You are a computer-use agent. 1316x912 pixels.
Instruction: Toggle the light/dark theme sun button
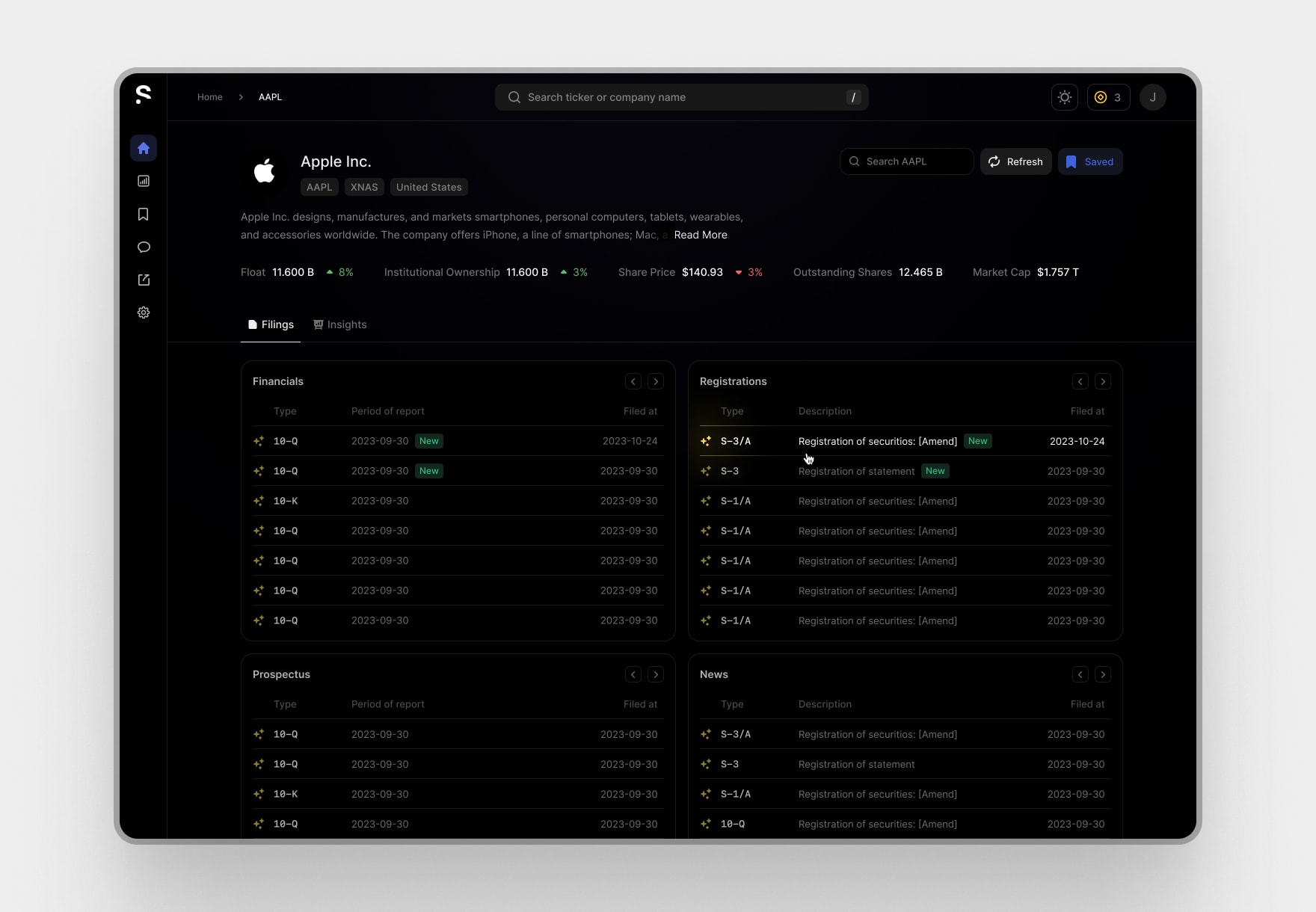(x=1065, y=97)
